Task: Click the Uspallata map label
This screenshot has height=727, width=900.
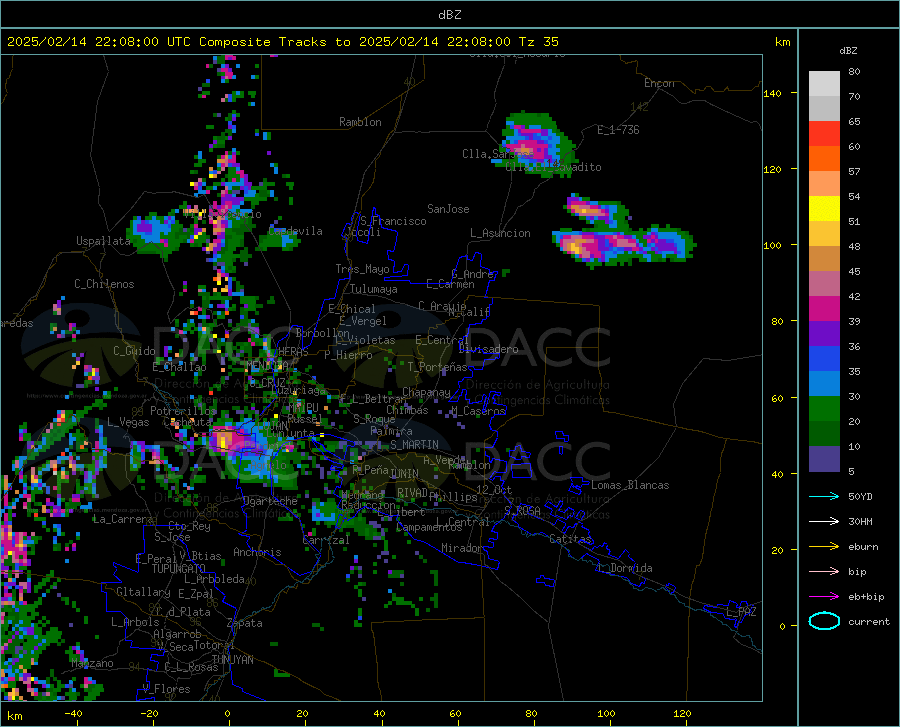Action: click(x=103, y=241)
